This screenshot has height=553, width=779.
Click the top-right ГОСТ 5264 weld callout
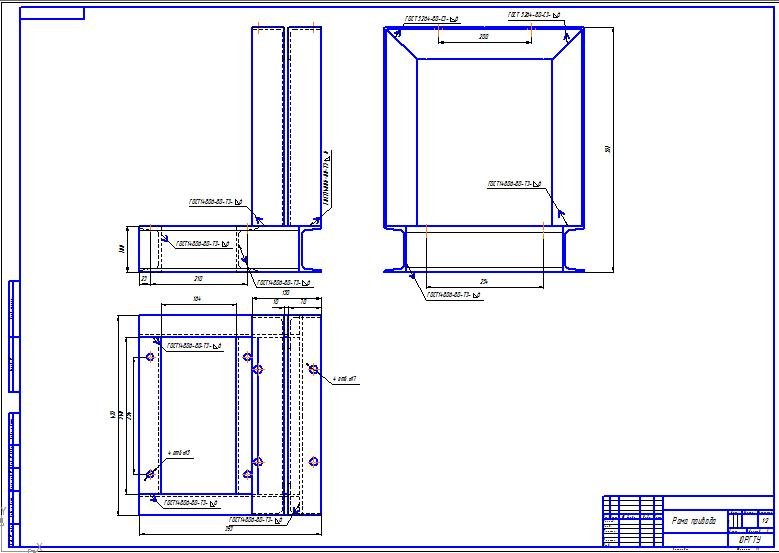click(535, 17)
